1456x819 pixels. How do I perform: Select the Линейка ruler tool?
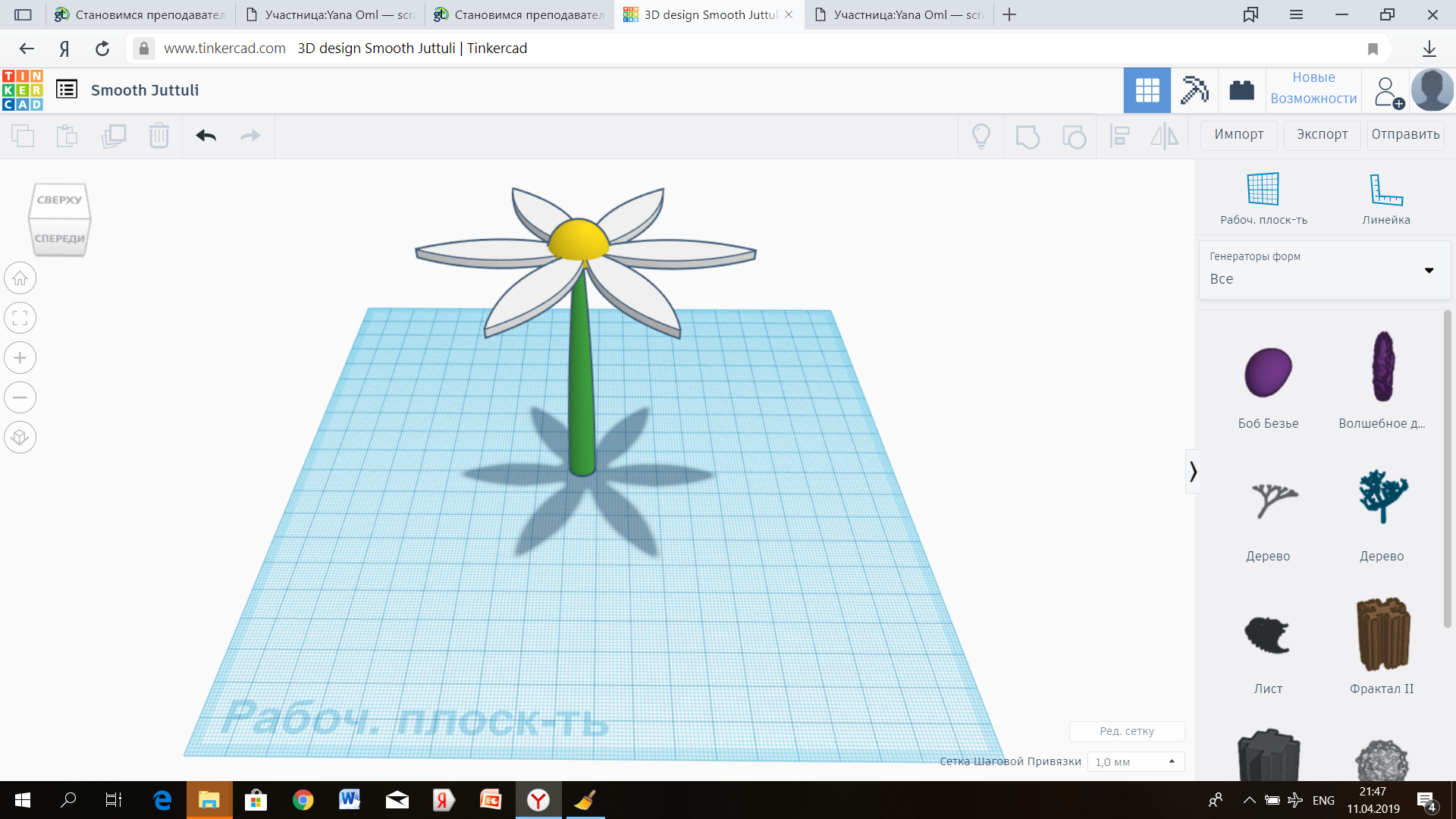[x=1386, y=199]
